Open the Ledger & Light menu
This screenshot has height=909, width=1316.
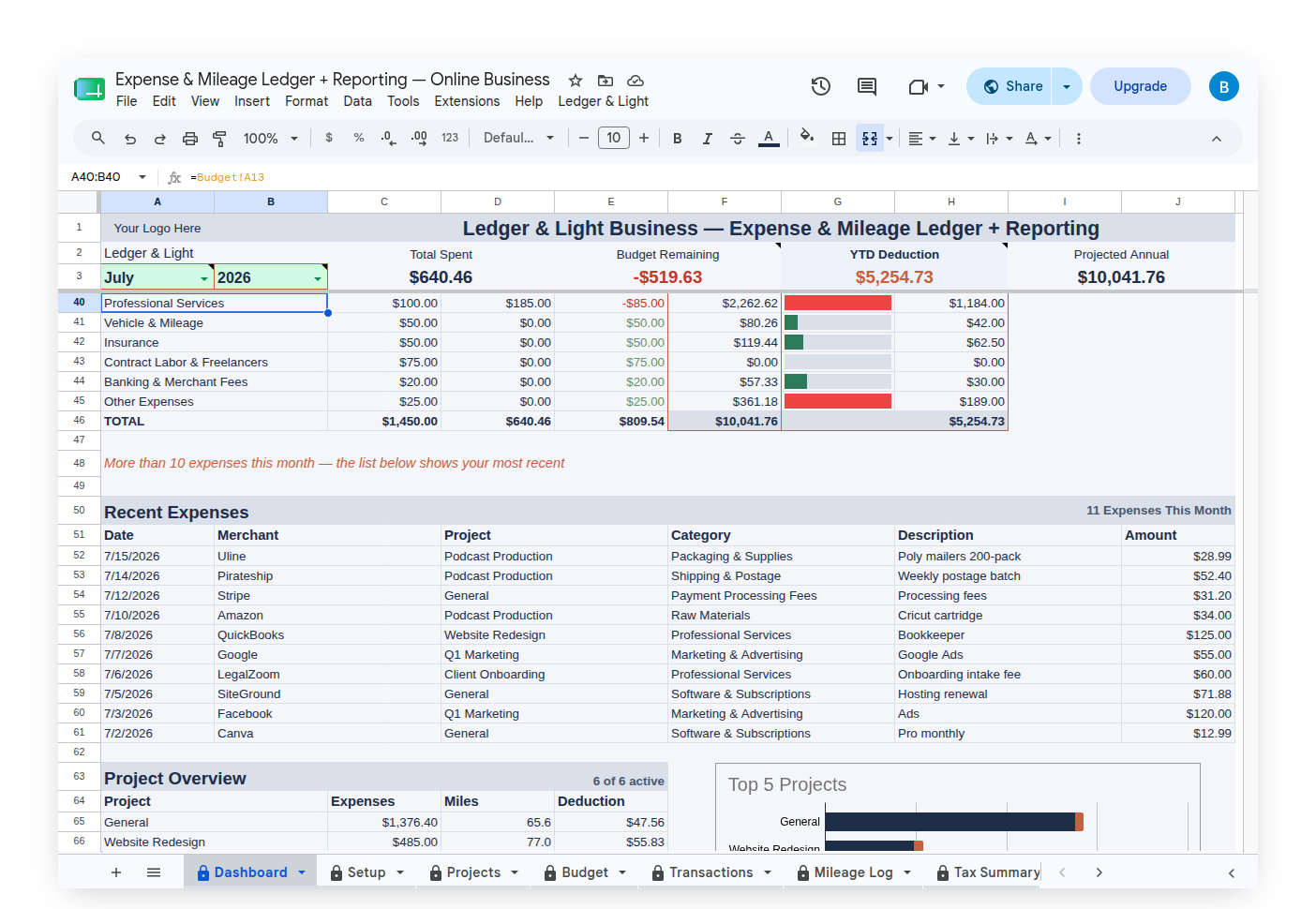(604, 101)
